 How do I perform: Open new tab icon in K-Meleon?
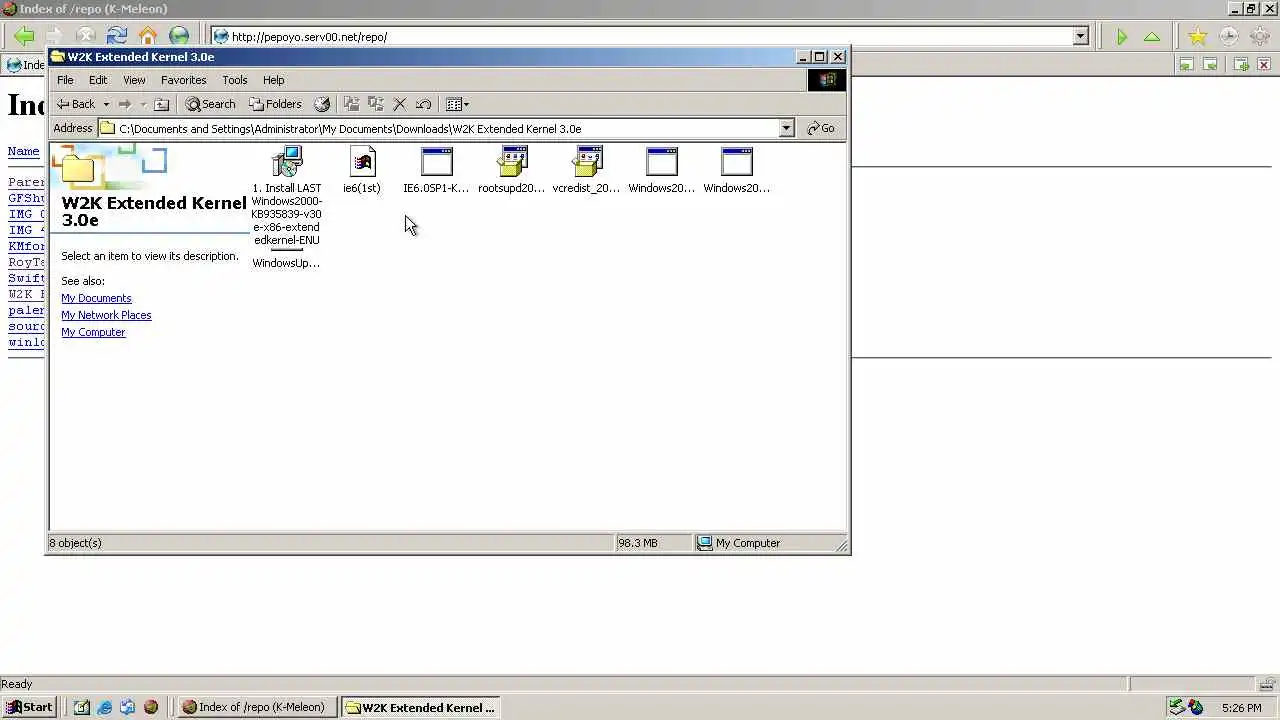(x=1241, y=65)
